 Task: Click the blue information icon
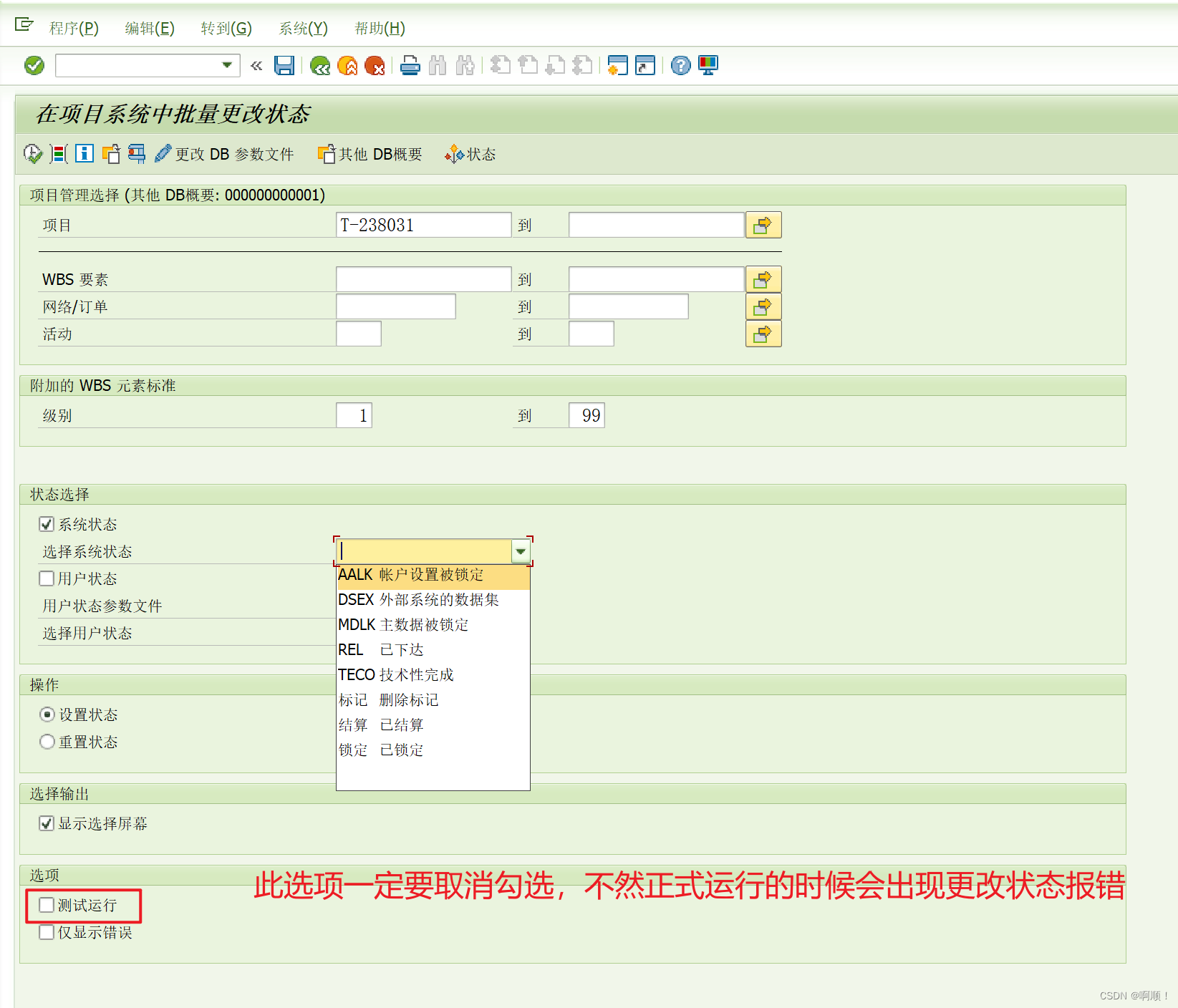(84, 153)
